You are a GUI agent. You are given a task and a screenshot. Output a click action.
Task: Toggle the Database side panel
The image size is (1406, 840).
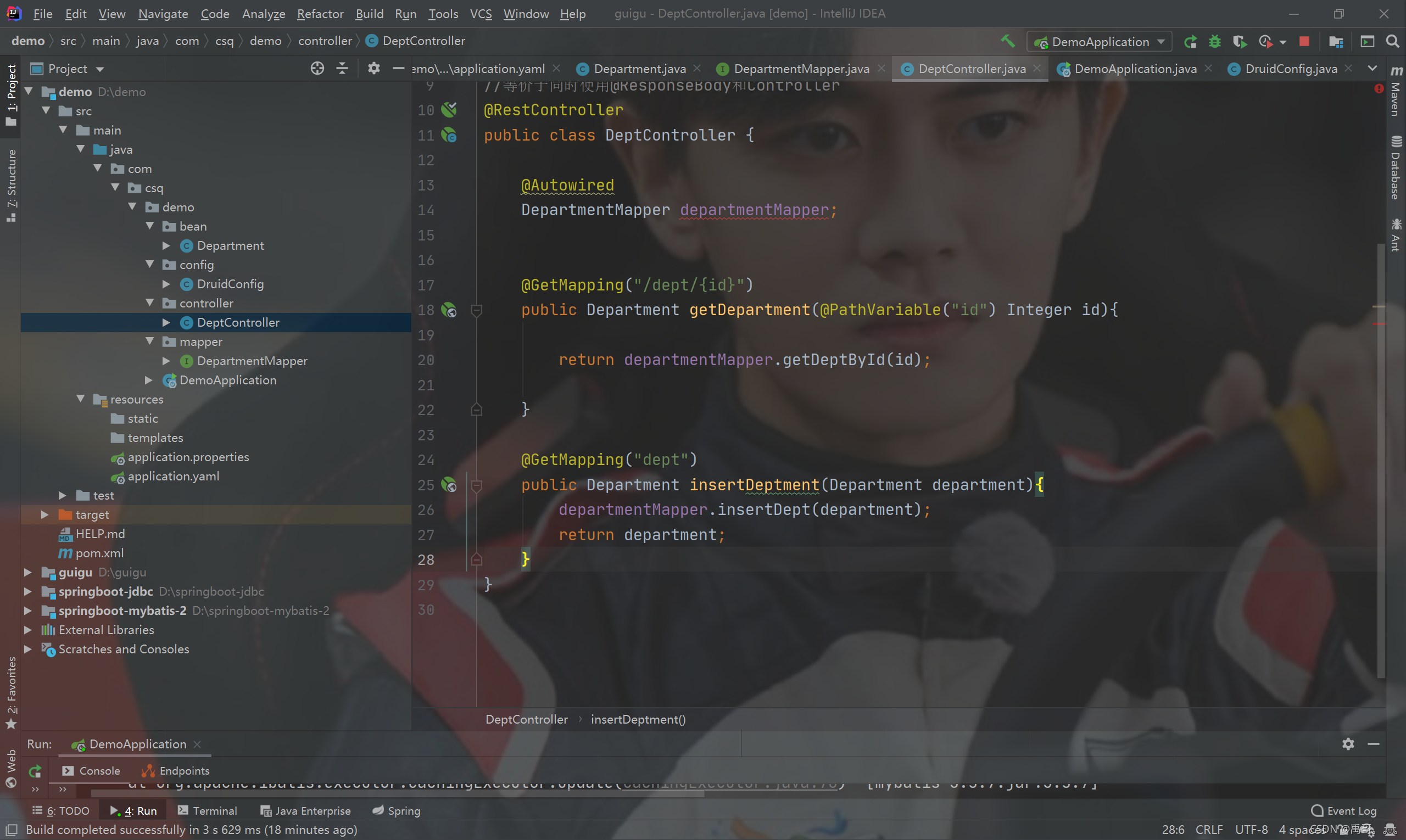click(x=1396, y=167)
